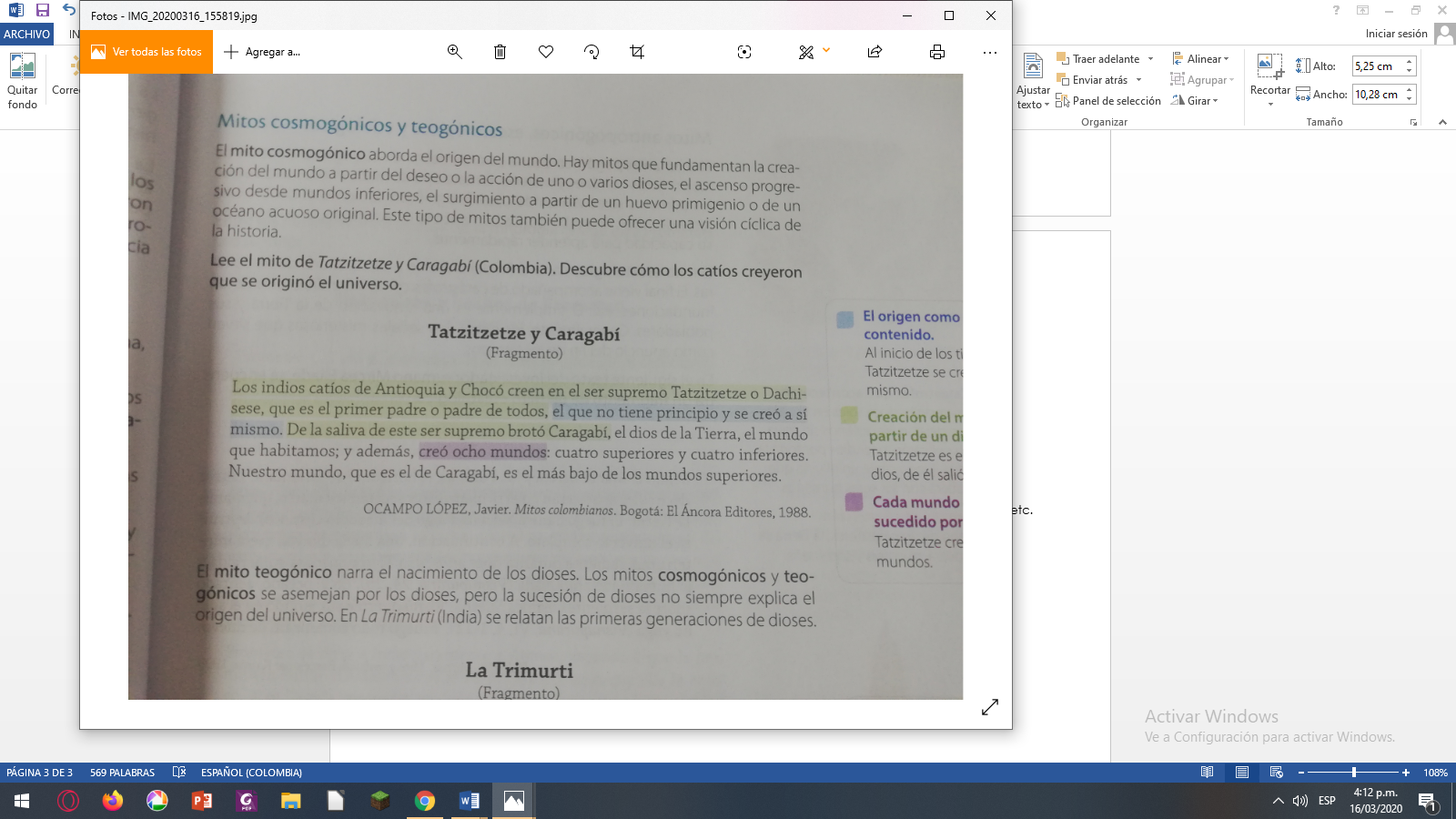Delete the photo with the trash icon
Screen dimensions: 1456x819
500,52
